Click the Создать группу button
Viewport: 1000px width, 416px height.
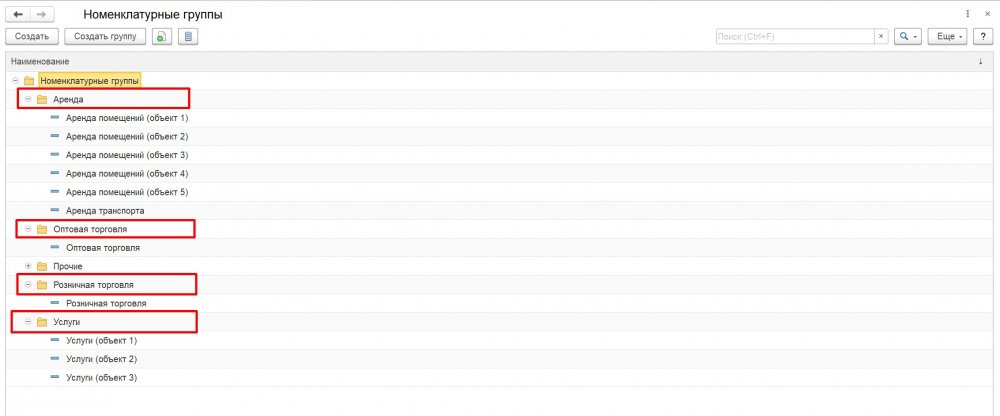pos(105,36)
